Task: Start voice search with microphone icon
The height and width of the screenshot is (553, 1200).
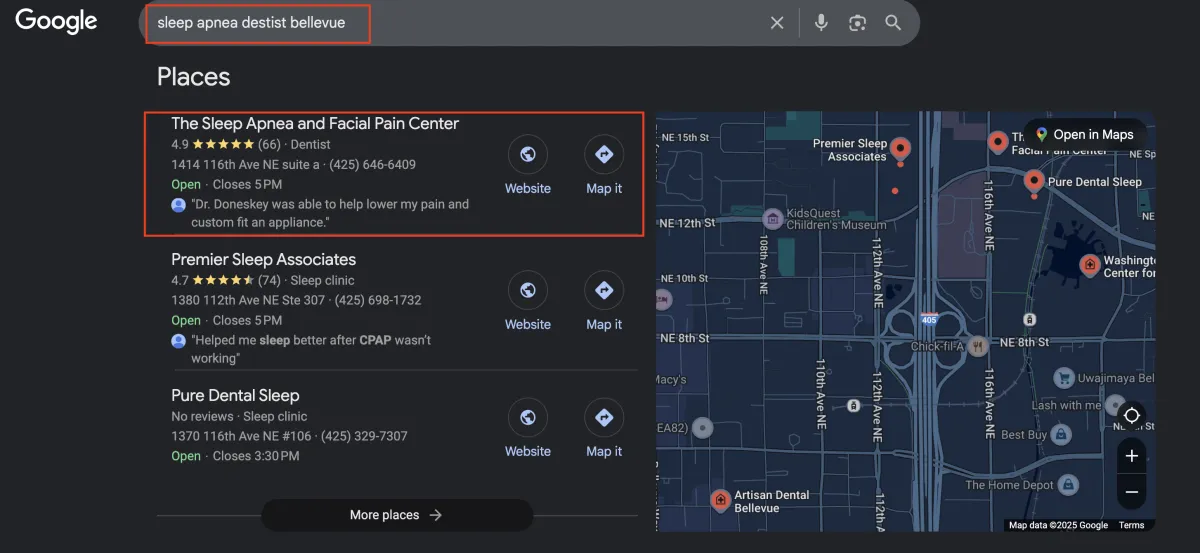Action: [821, 23]
